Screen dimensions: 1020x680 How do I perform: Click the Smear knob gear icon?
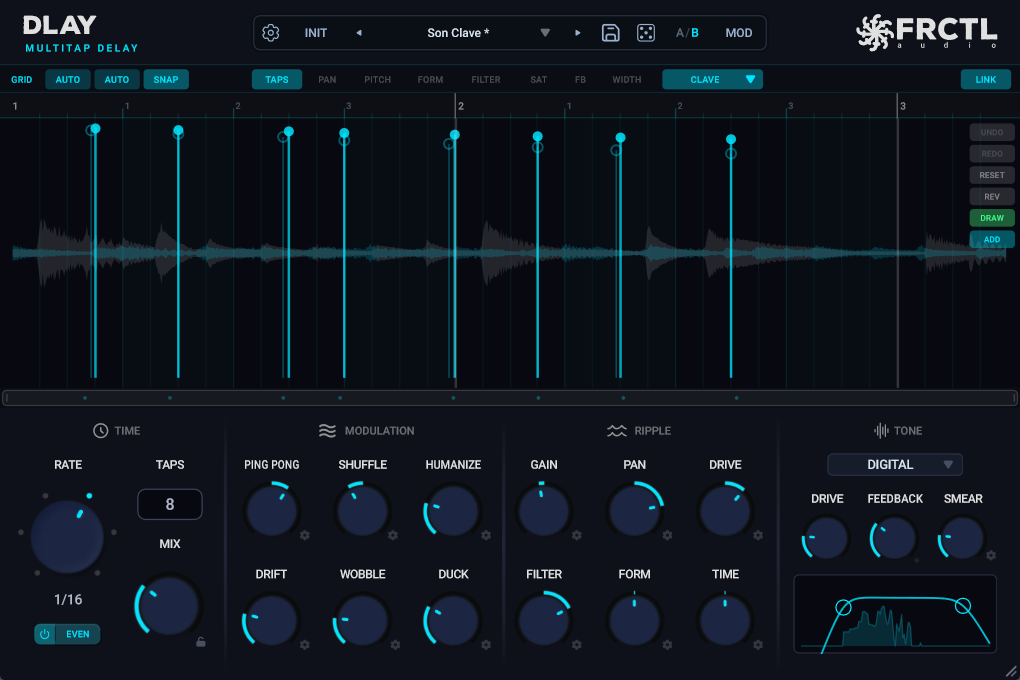991,556
